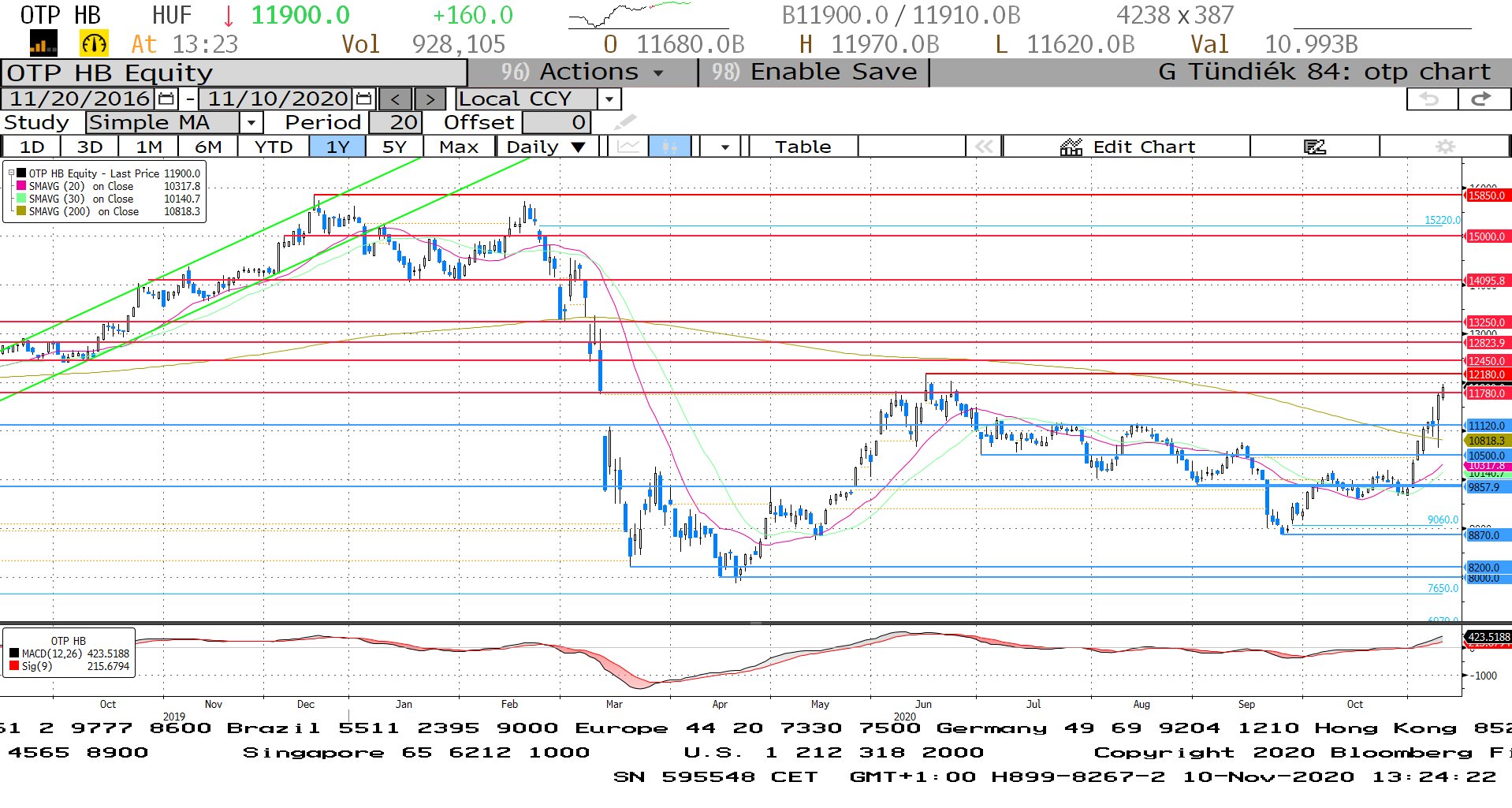
Task: Click the 11120.0 blue level label
Action: point(1486,426)
